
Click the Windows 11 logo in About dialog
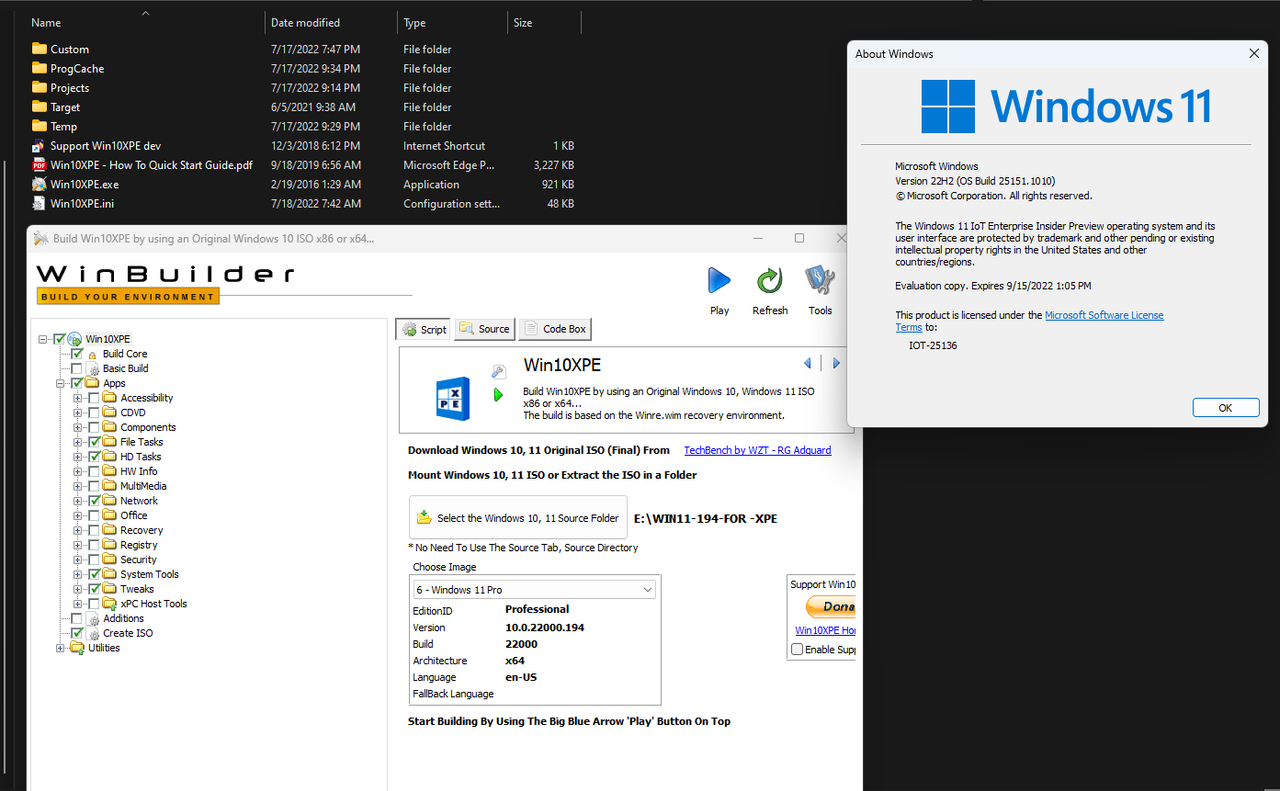(x=947, y=106)
